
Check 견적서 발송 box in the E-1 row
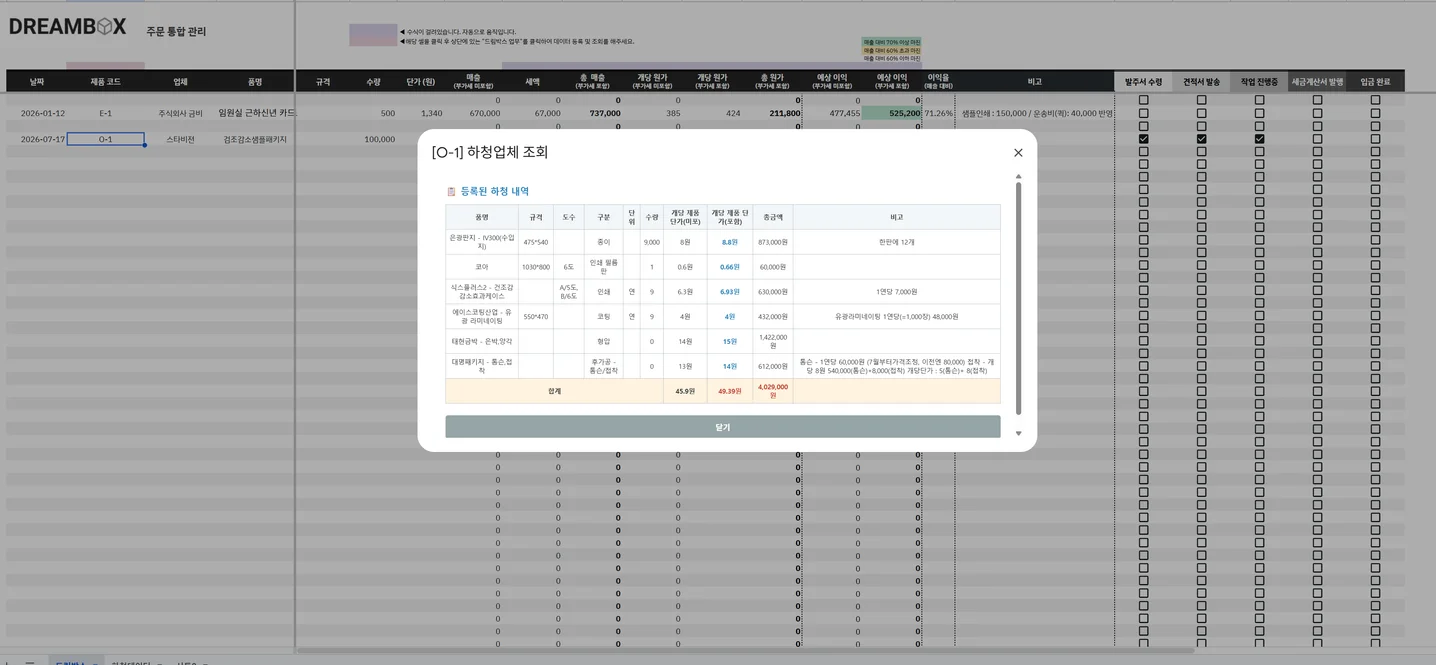pos(1201,113)
